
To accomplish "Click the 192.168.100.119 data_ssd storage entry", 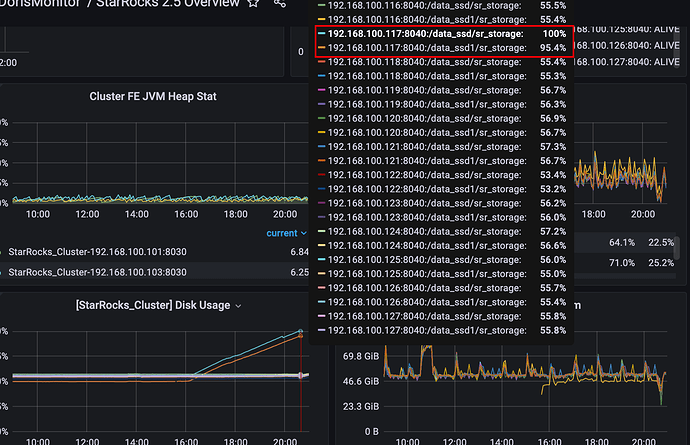I will click(442, 90).
